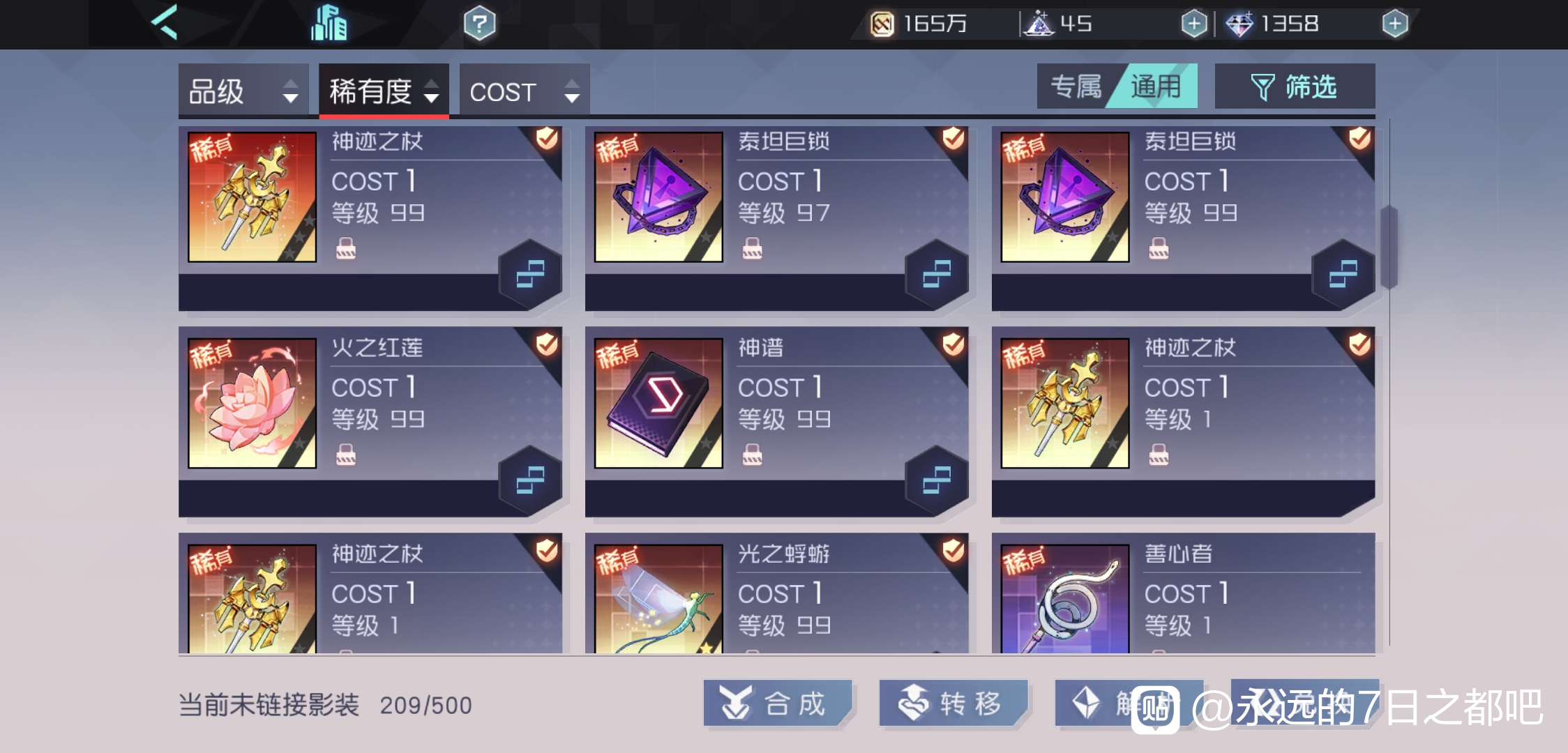
Task: Switch to 通用 tab
Action: click(x=1156, y=86)
